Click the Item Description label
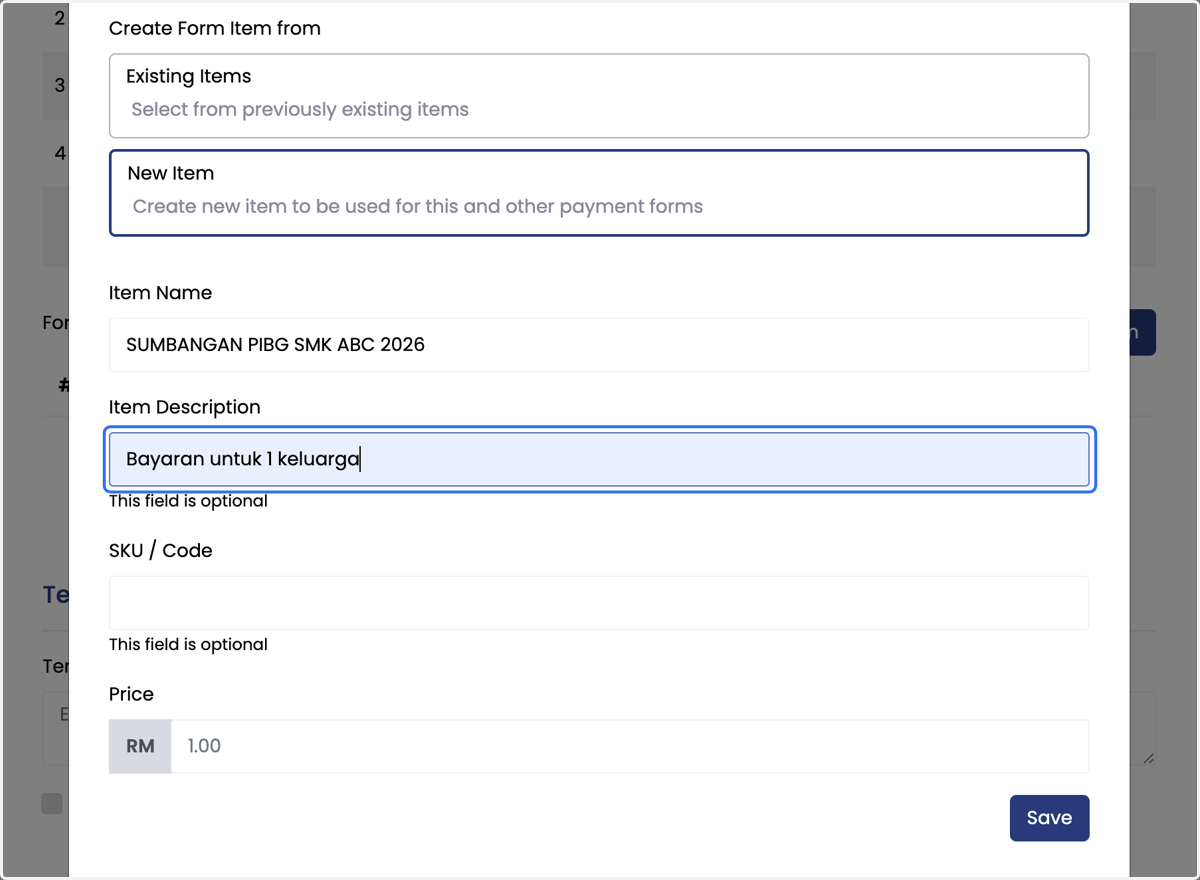 (x=185, y=407)
